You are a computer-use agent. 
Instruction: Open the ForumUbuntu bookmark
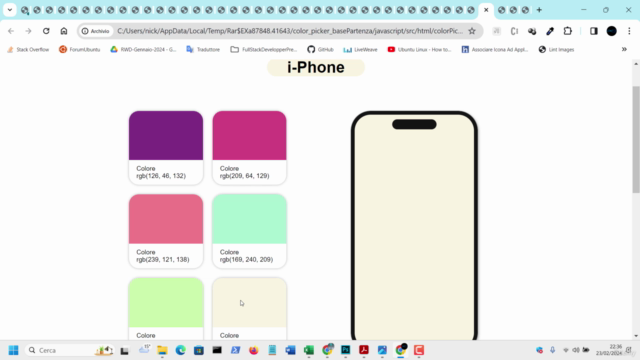click(x=80, y=49)
